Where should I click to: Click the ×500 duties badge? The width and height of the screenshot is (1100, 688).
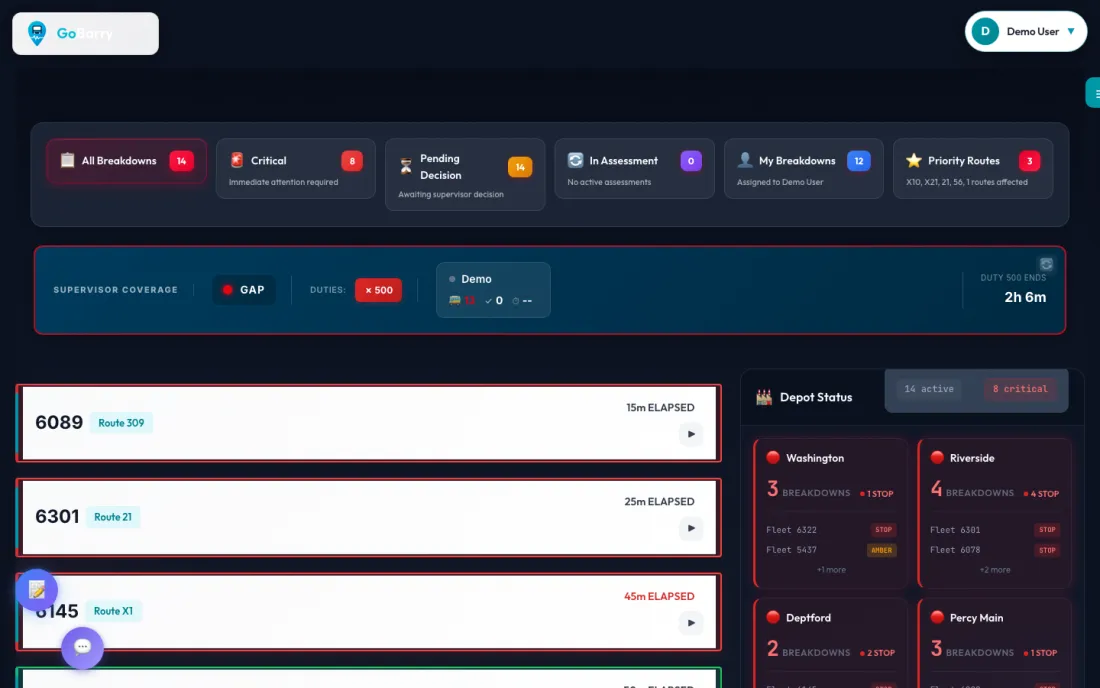point(378,290)
